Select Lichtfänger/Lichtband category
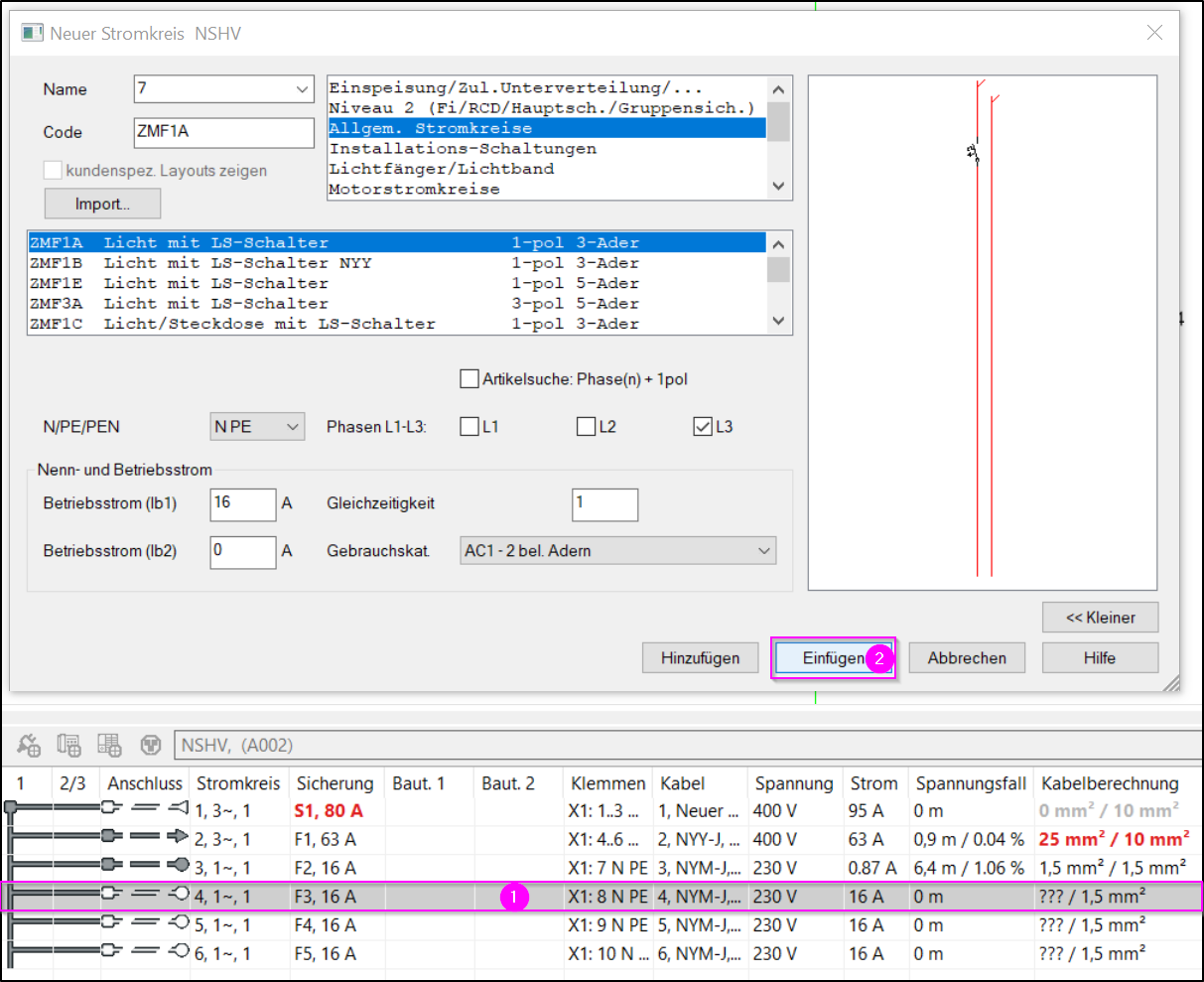Image resolution: width=1204 pixels, height=982 pixels. pos(547,168)
